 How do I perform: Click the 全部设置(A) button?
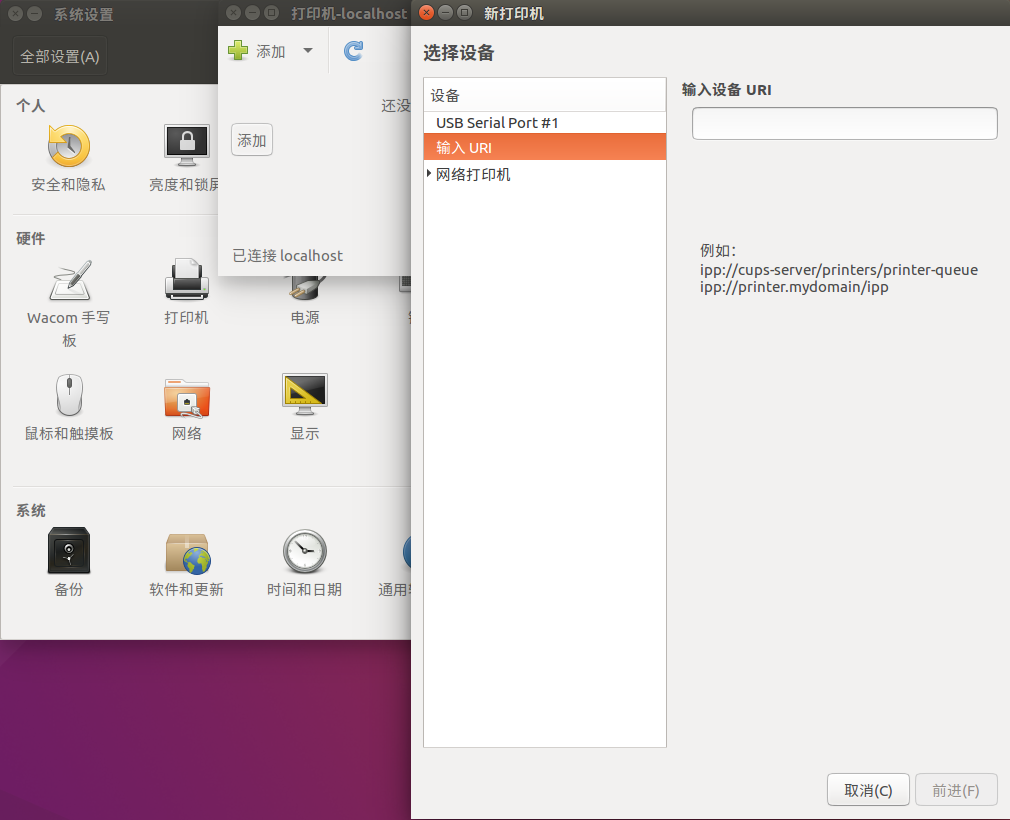point(60,57)
